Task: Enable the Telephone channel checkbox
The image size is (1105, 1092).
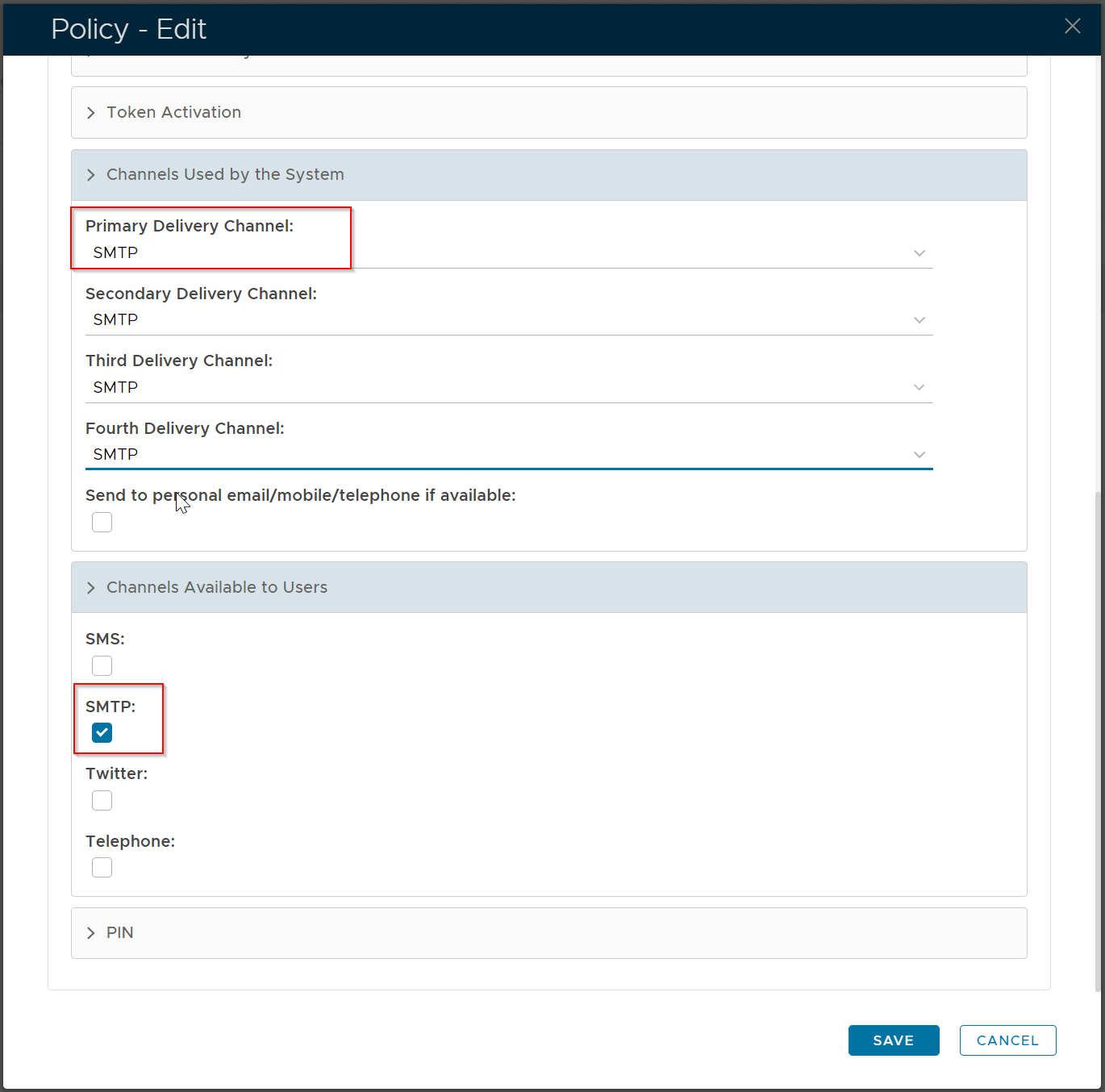Action: click(x=102, y=868)
